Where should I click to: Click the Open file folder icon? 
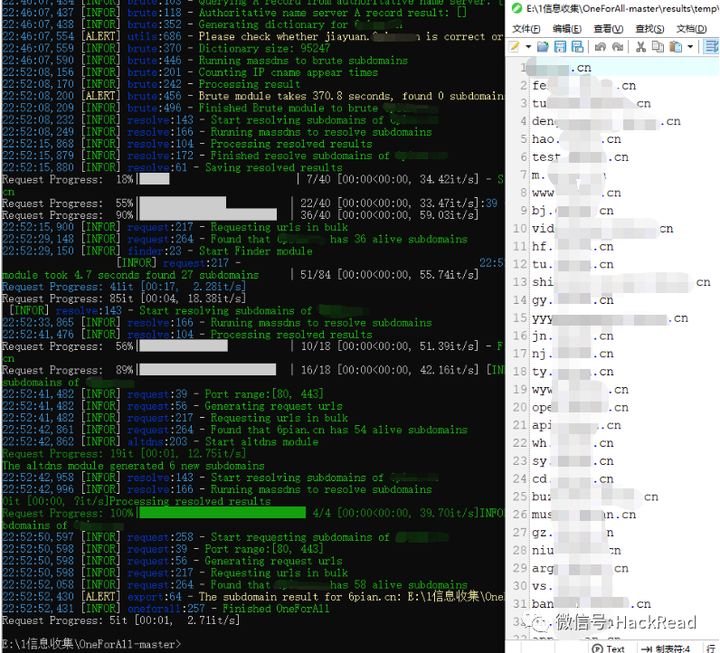click(543, 47)
